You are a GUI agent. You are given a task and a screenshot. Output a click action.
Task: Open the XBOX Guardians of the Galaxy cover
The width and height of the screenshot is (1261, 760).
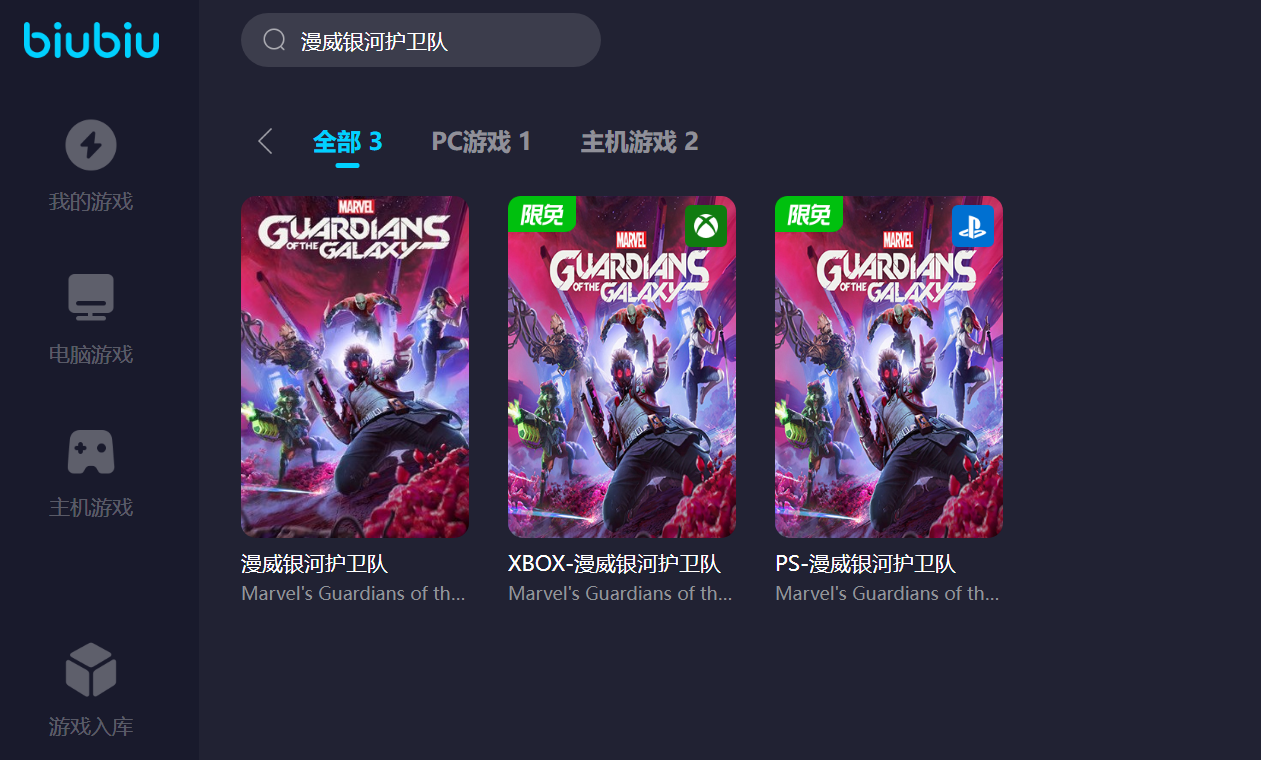pos(622,367)
